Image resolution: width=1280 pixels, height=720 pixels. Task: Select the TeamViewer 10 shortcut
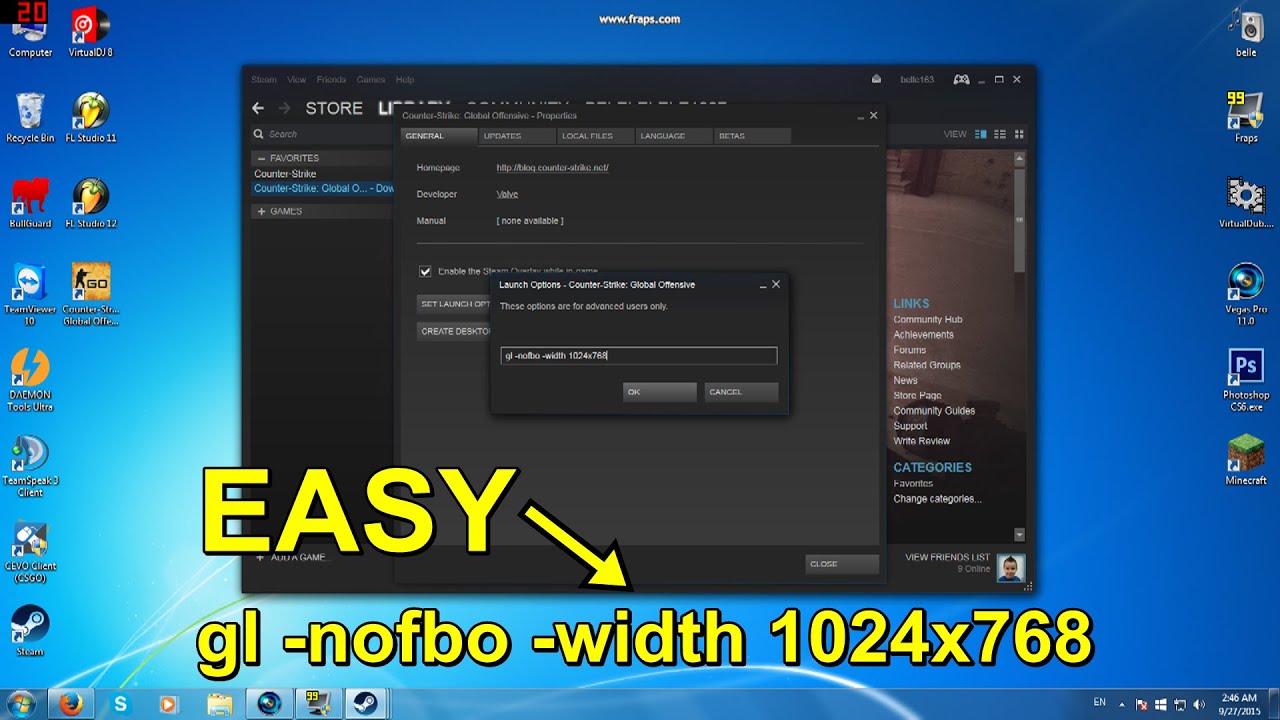(x=30, y=294)
